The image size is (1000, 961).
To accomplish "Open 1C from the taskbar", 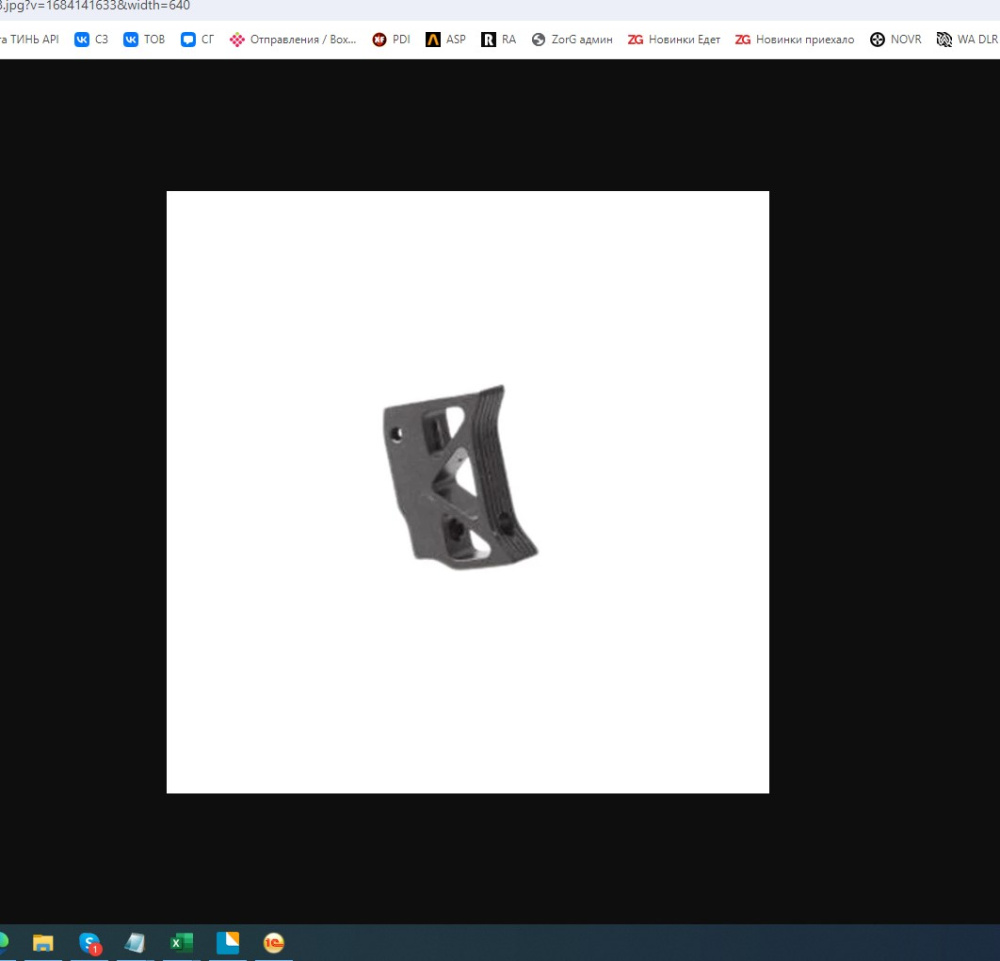I will 274,943.
